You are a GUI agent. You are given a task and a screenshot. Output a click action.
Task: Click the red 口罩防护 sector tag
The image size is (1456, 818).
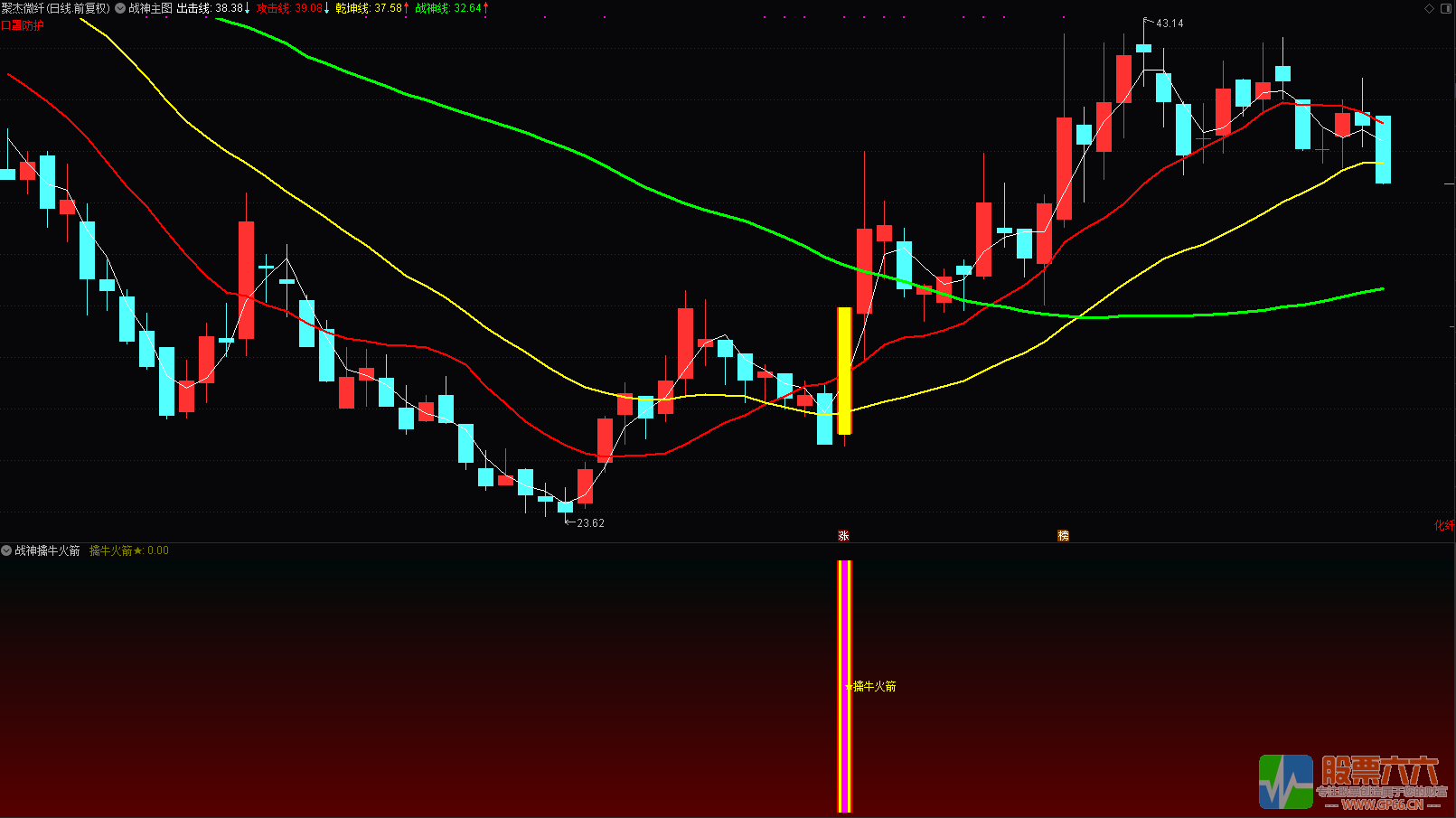point(23,25)
